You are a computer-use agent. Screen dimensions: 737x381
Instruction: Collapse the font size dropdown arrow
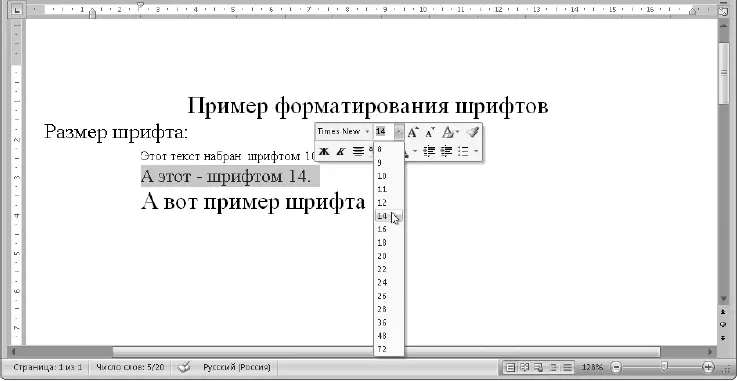399,132
